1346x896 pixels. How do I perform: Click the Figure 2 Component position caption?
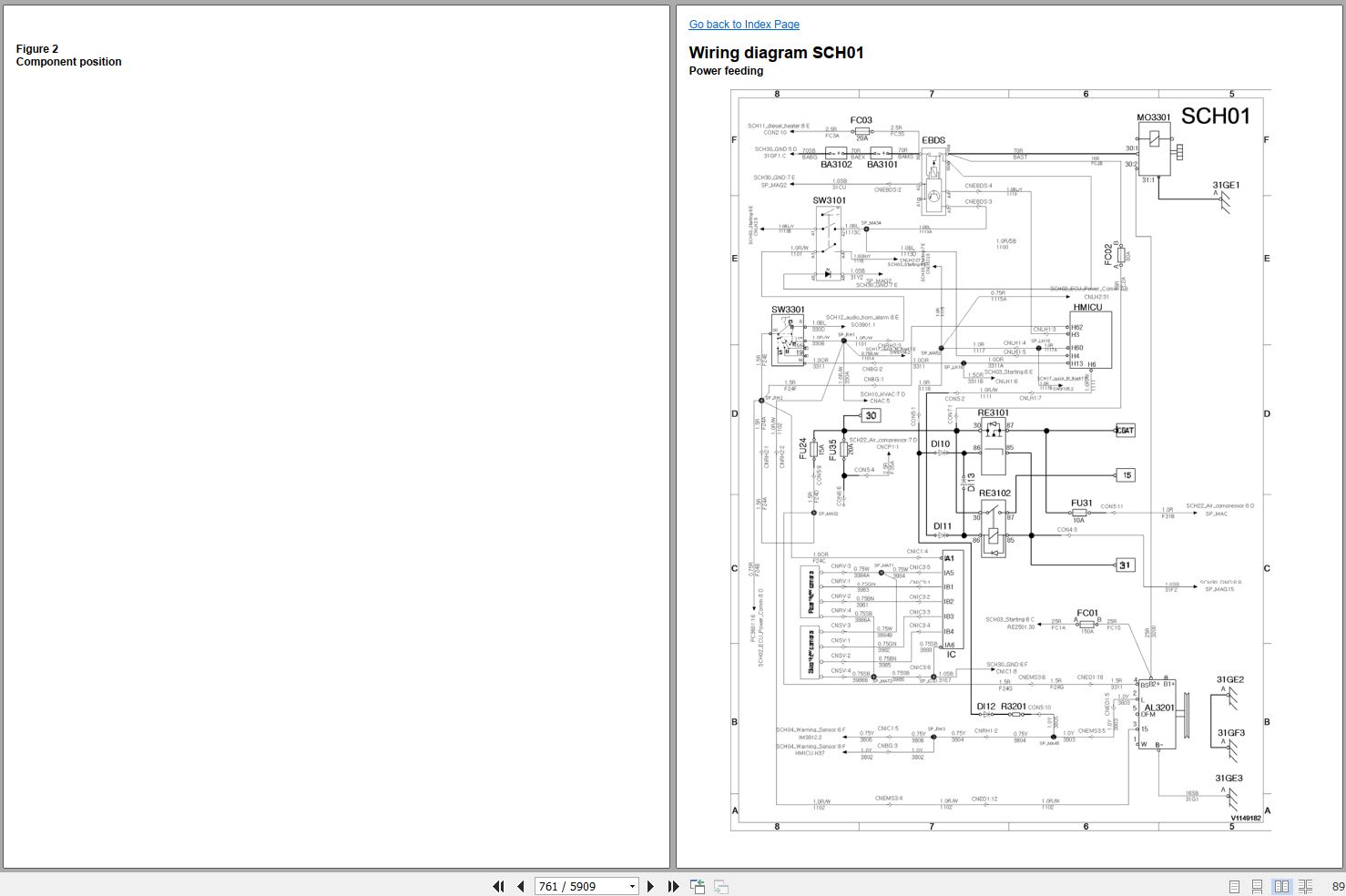click(68, 56)
